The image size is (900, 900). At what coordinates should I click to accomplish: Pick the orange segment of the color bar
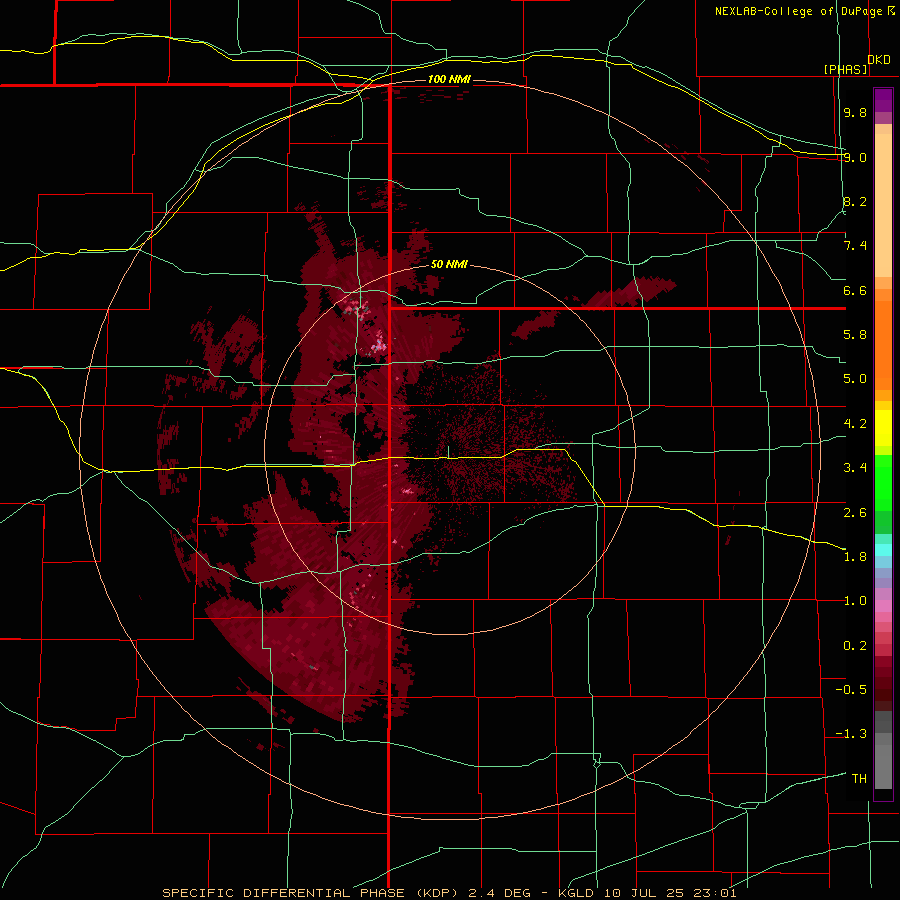(883, 346)
